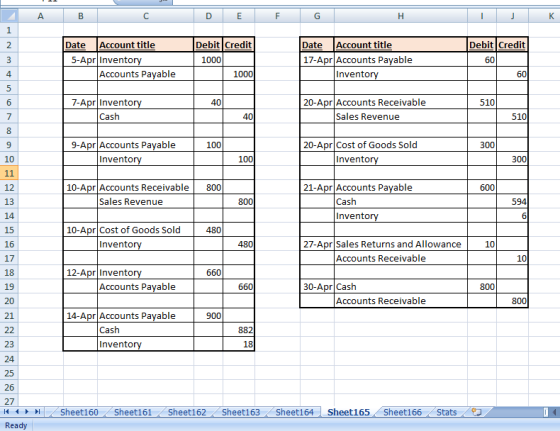560x431 pixels.
Task: Click the left table Debit header
Action: (208, 45)
